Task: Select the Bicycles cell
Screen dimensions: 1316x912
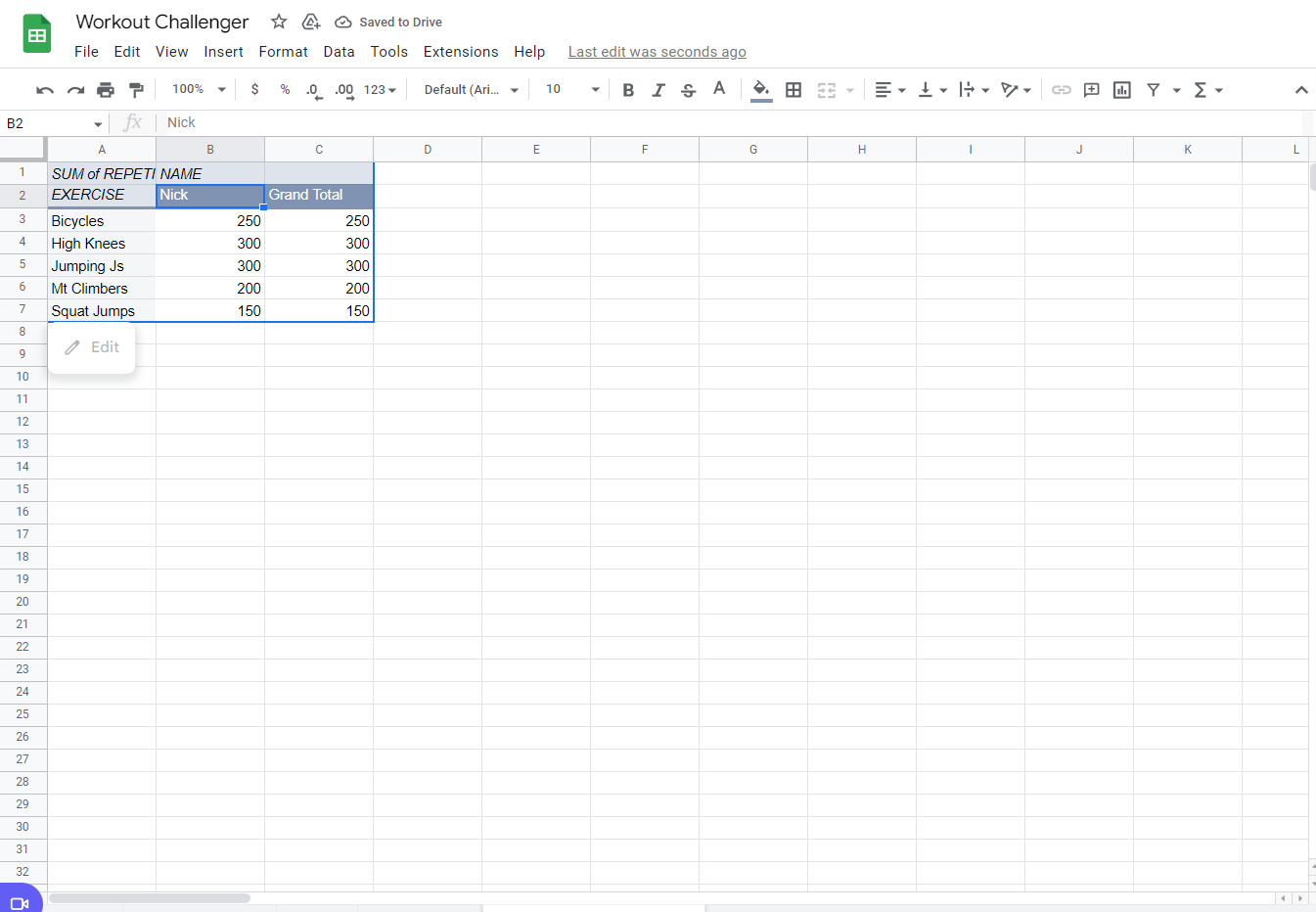Action: [102, 220]
